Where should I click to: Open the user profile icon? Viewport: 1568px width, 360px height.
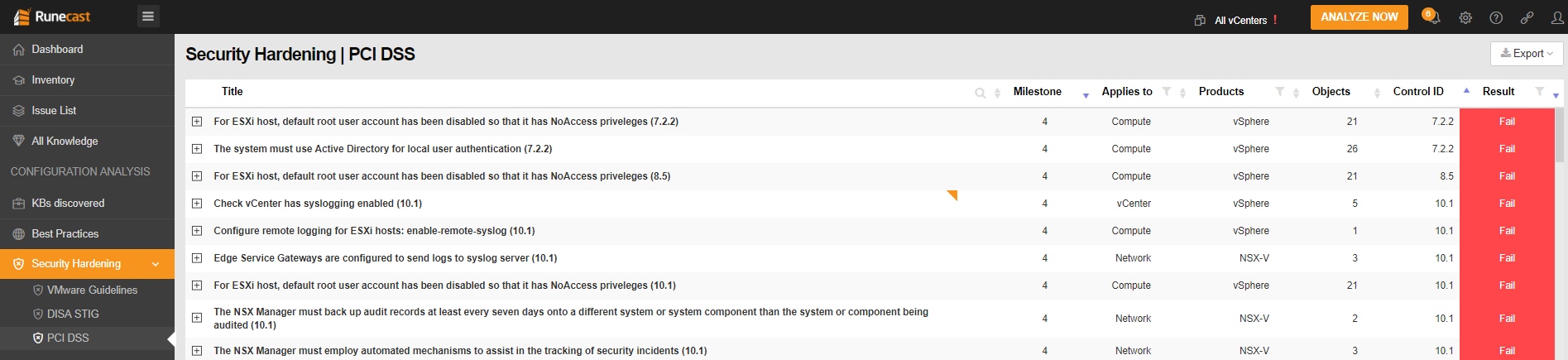tap(1557, 17)
